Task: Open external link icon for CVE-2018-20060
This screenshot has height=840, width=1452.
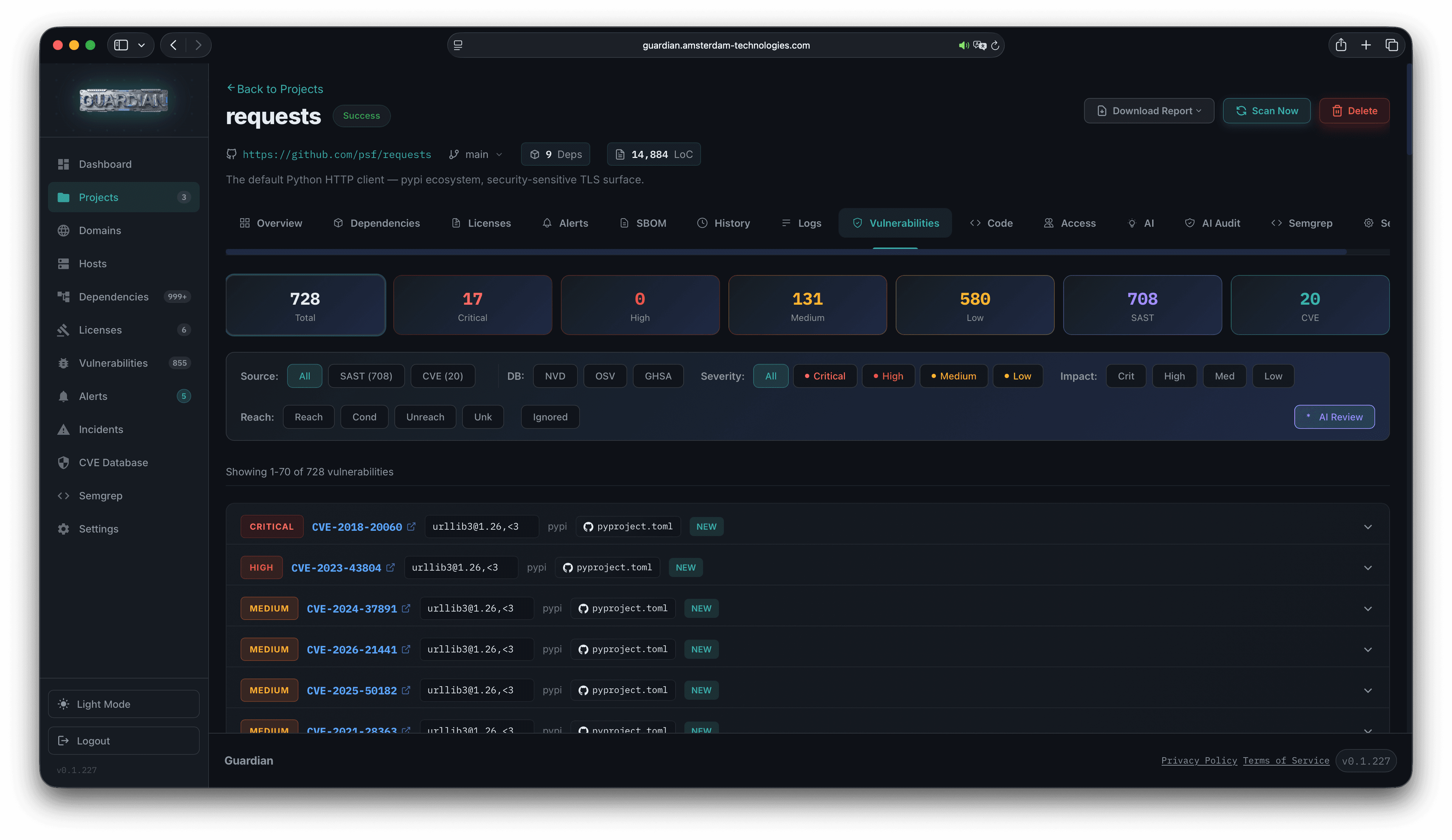Action: pos(411,527)
